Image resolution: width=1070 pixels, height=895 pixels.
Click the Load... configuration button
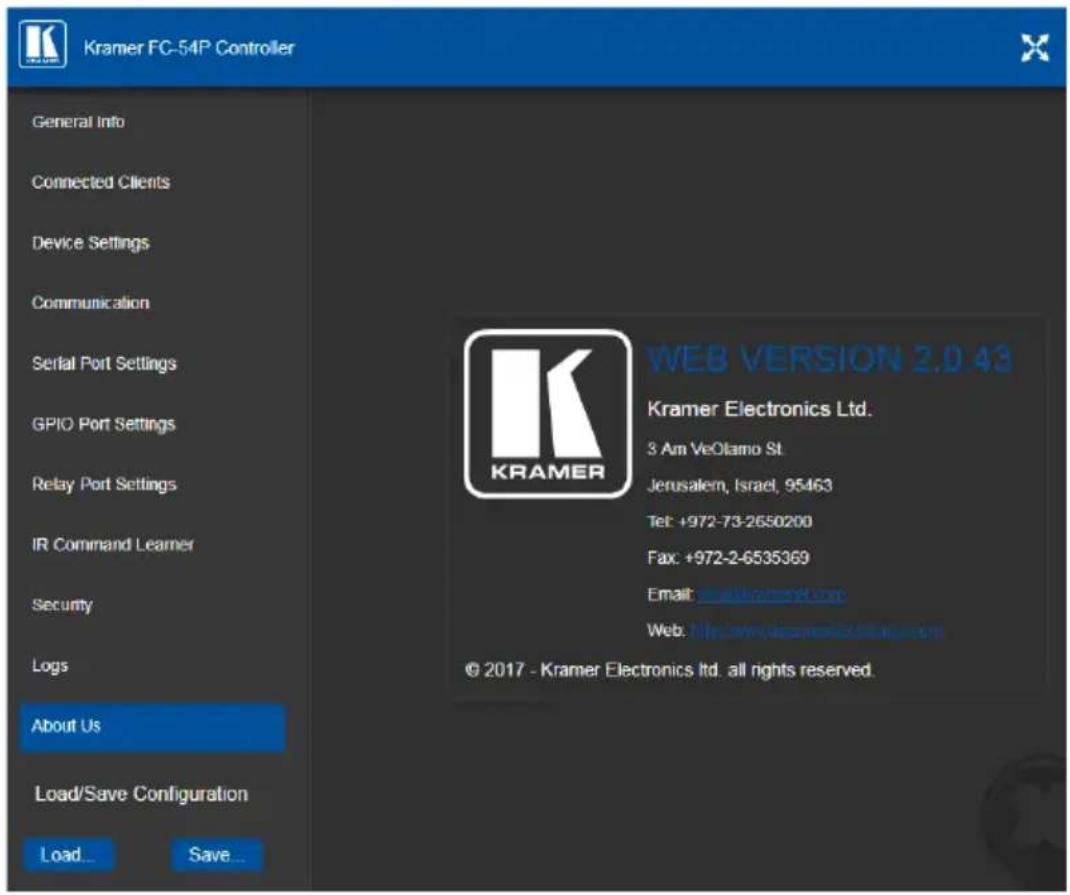[x=68, y=855]
